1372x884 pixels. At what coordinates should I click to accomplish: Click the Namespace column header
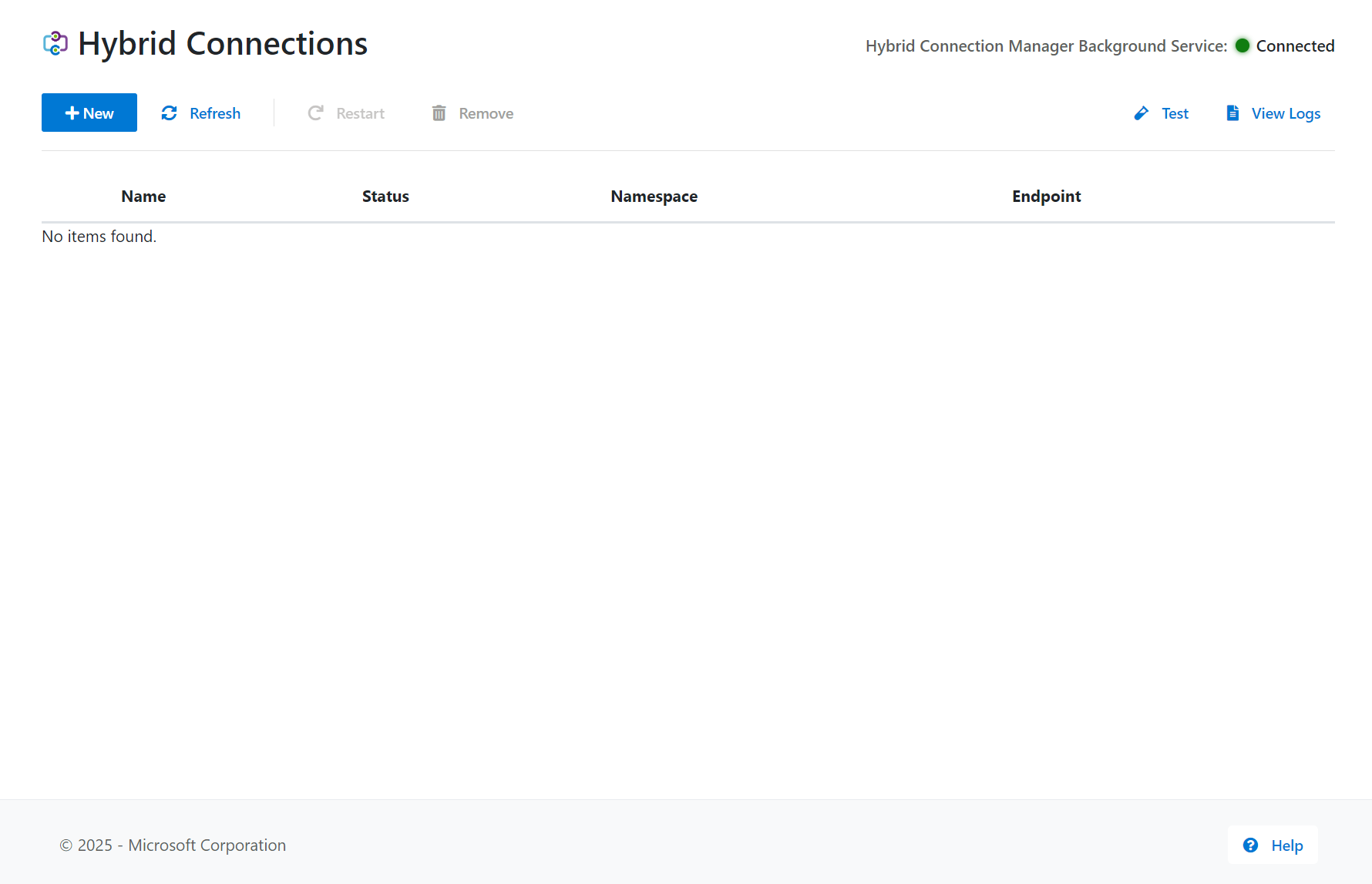(x=654, y=197)
